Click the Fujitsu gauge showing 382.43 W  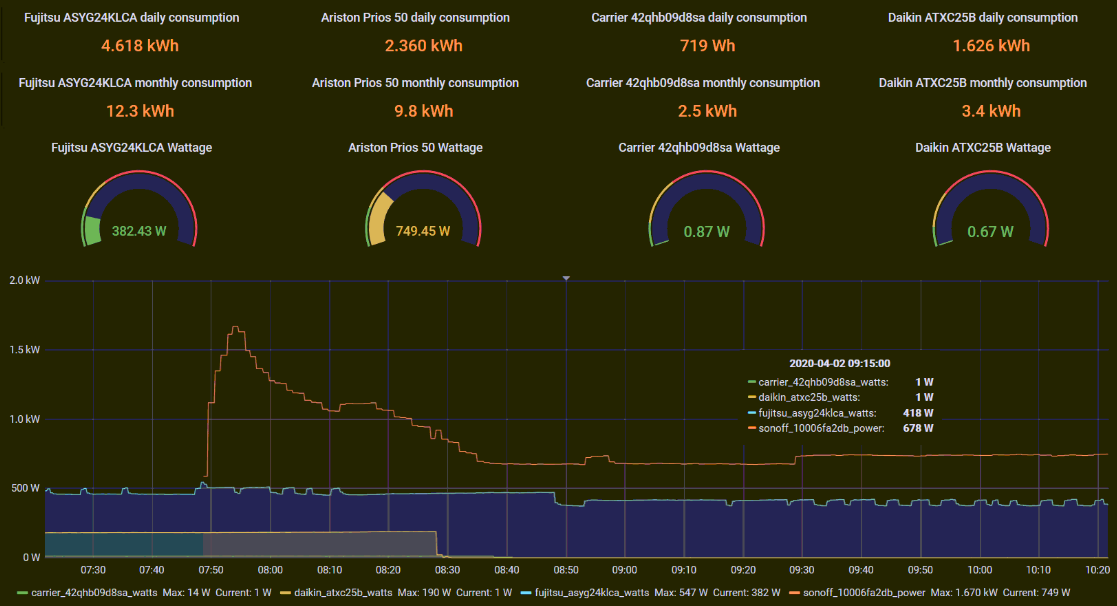pyautogui.click(x=139, y=209)
